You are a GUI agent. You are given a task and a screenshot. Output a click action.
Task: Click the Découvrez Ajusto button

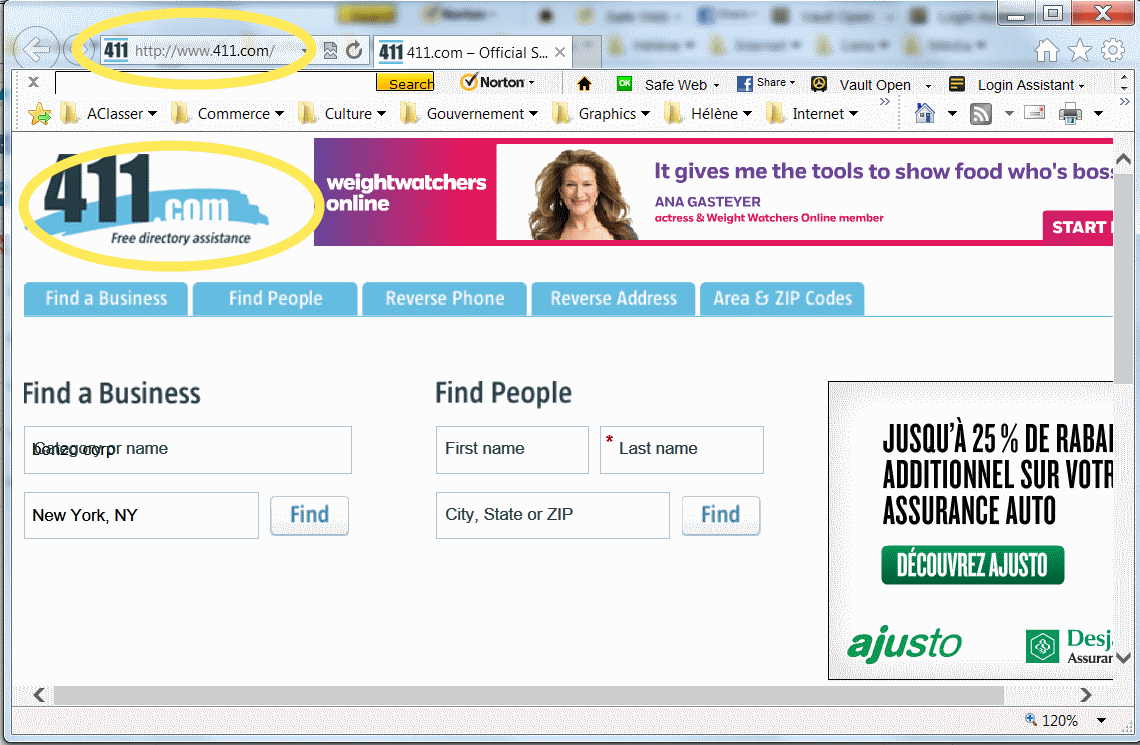(x=973, y=565)
